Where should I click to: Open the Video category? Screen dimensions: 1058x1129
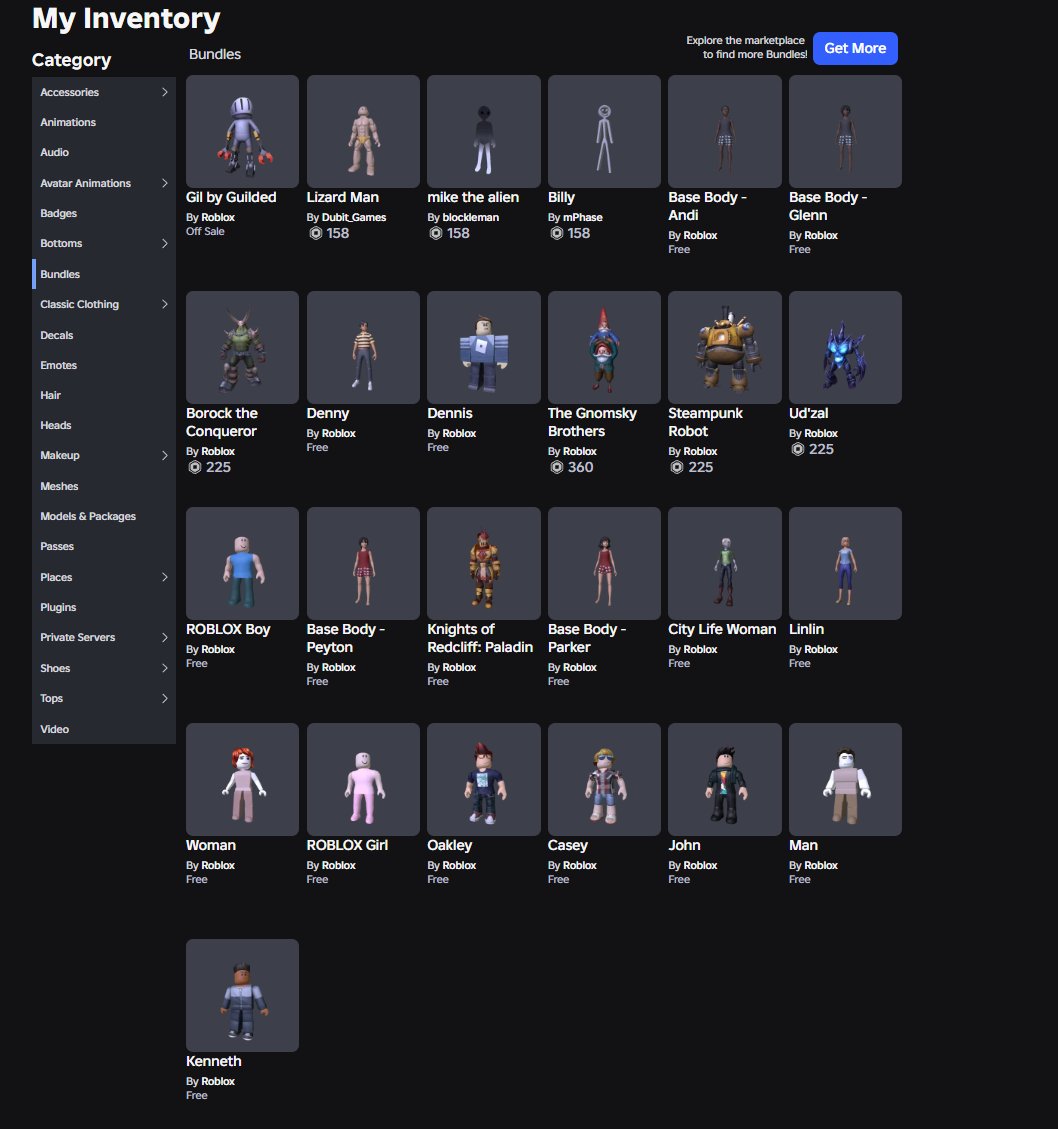pyautogui.click(x=104, y=729)
